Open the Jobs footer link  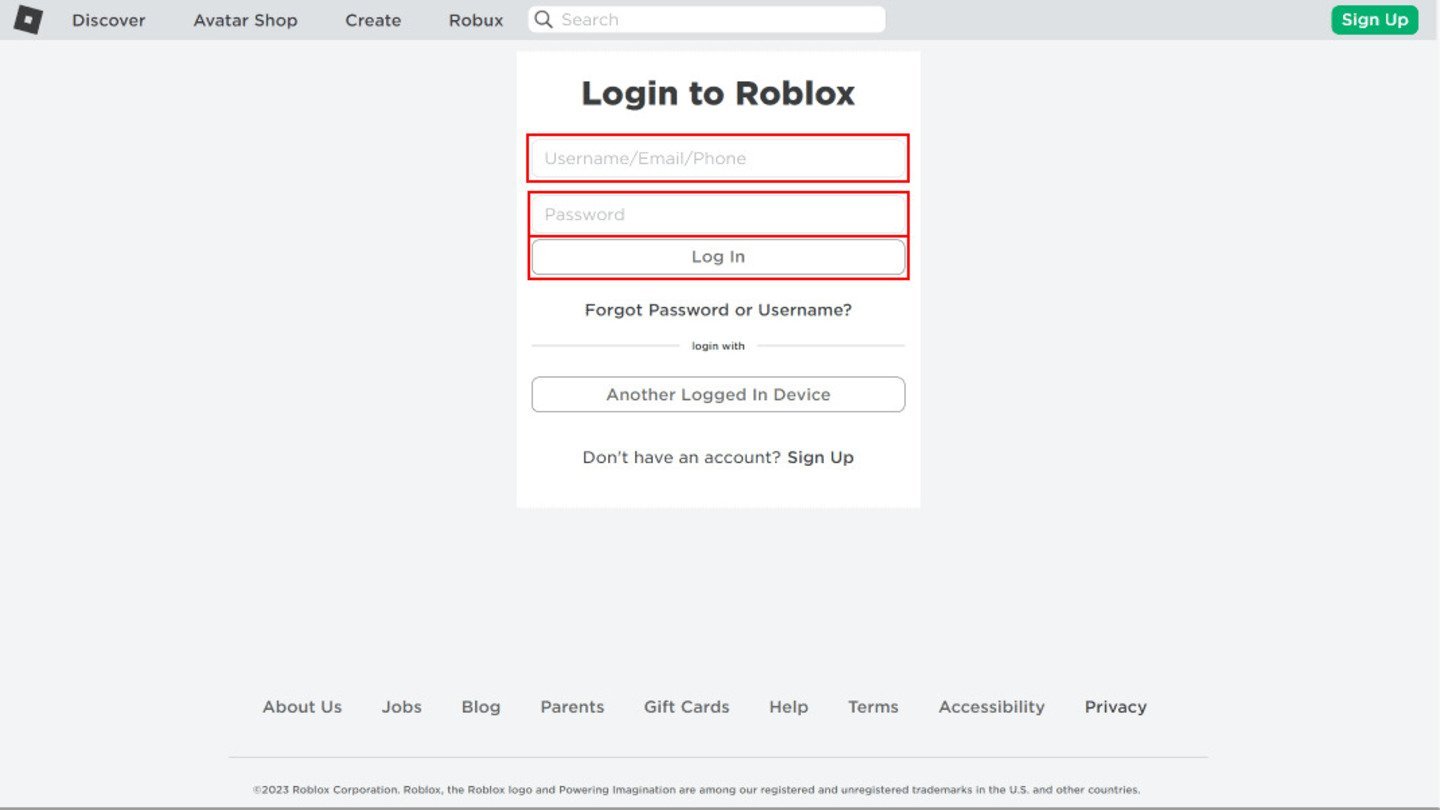click(402, 707)
